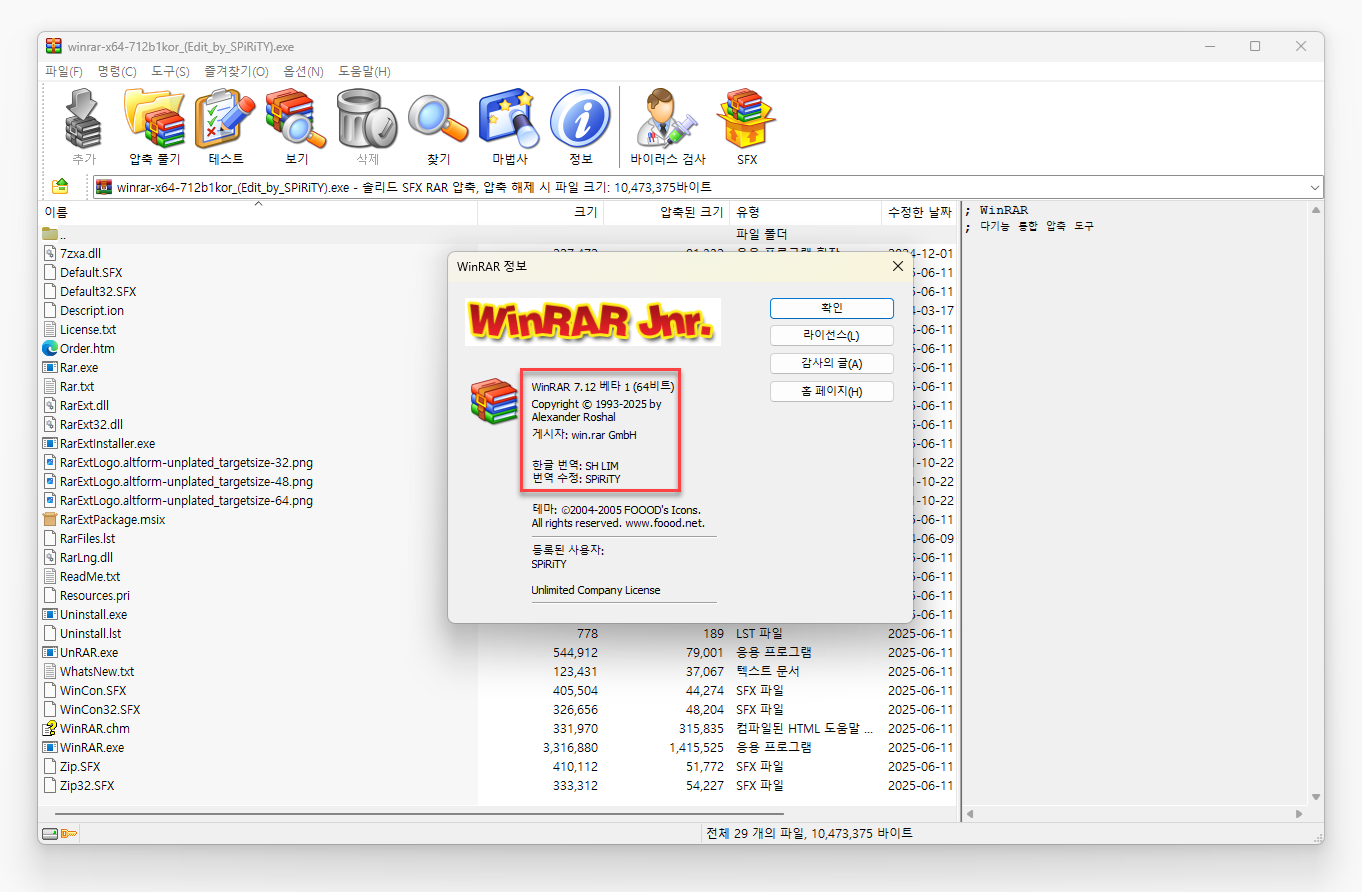The width and height of the screenshot is (1362, 892).
Task: Click the WinRAR.exe application icon
Action: pyautogui.click(x=51, y=747)
